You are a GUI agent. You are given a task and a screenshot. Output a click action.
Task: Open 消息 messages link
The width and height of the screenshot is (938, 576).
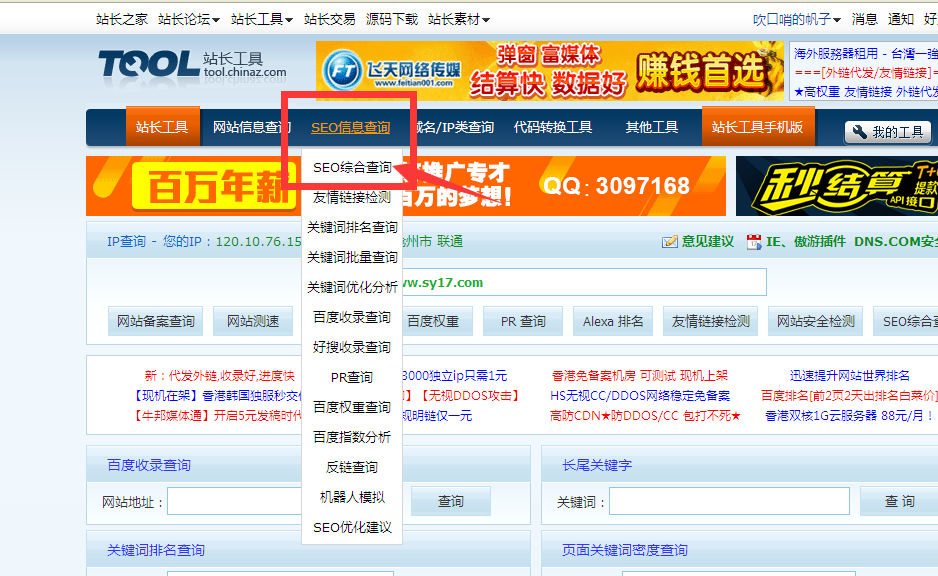[864, 19]
